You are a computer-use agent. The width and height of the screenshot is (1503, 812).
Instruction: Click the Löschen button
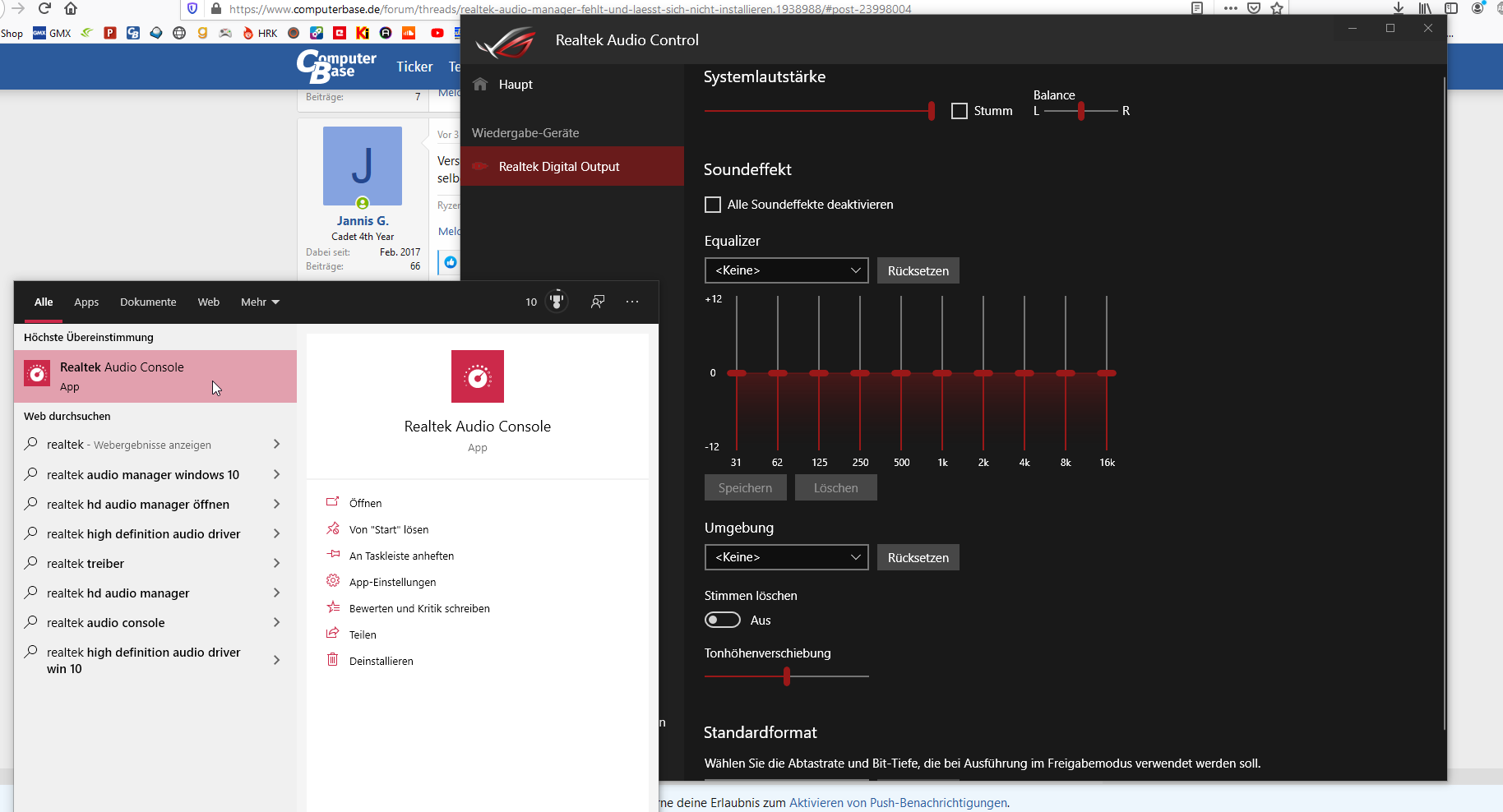click(x=836, y=487)
